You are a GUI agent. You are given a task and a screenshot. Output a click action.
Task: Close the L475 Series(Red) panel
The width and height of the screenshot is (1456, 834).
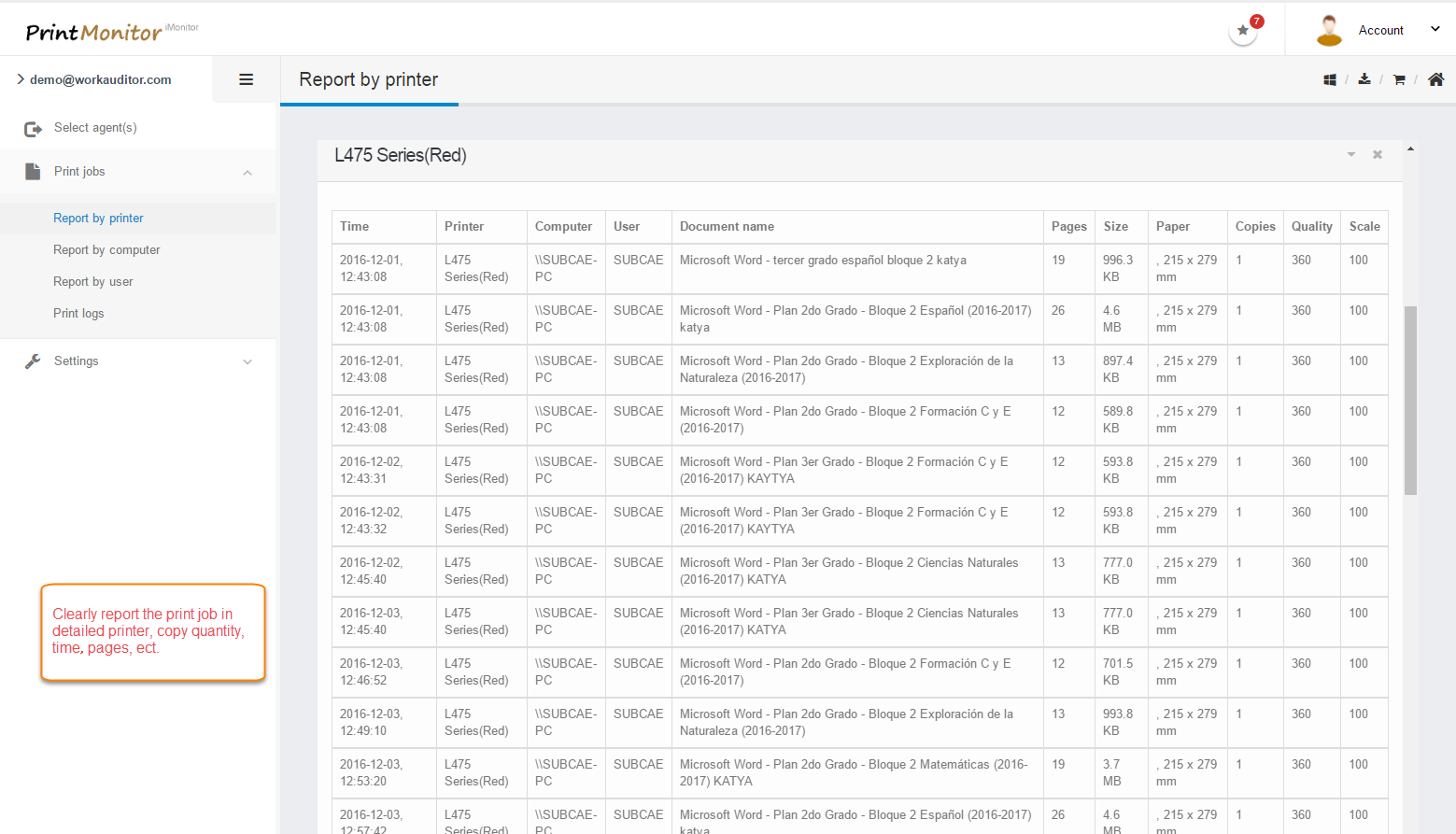pyautogui.click(x=1378, y=155)
